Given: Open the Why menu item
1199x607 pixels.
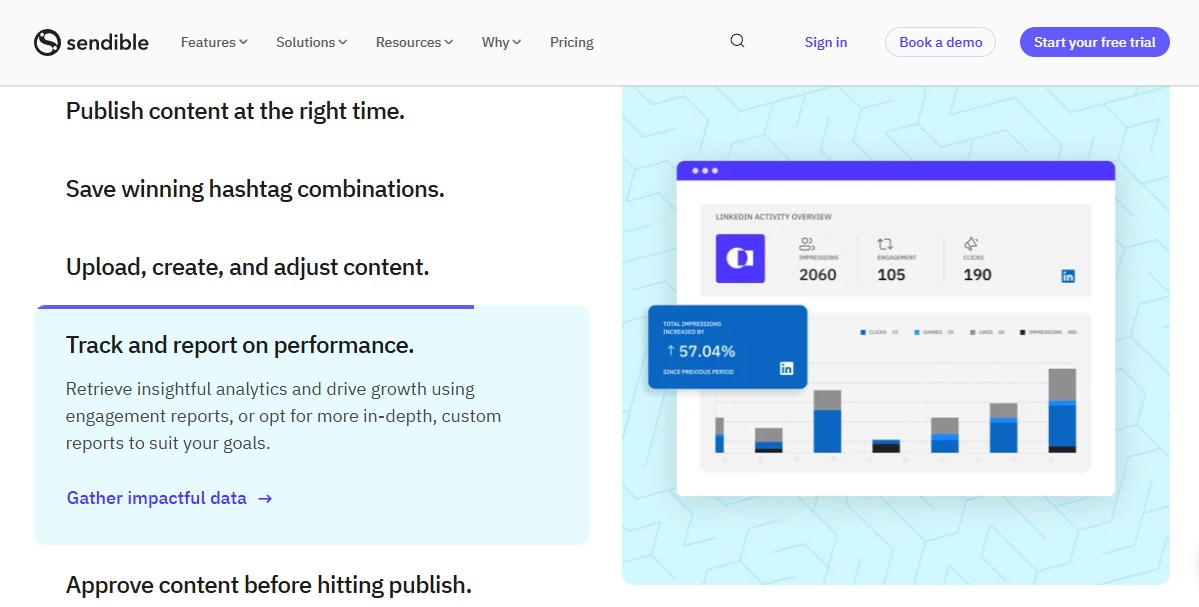Looking at the screenshot, I should pyautogui.click(x=500, y=42).
